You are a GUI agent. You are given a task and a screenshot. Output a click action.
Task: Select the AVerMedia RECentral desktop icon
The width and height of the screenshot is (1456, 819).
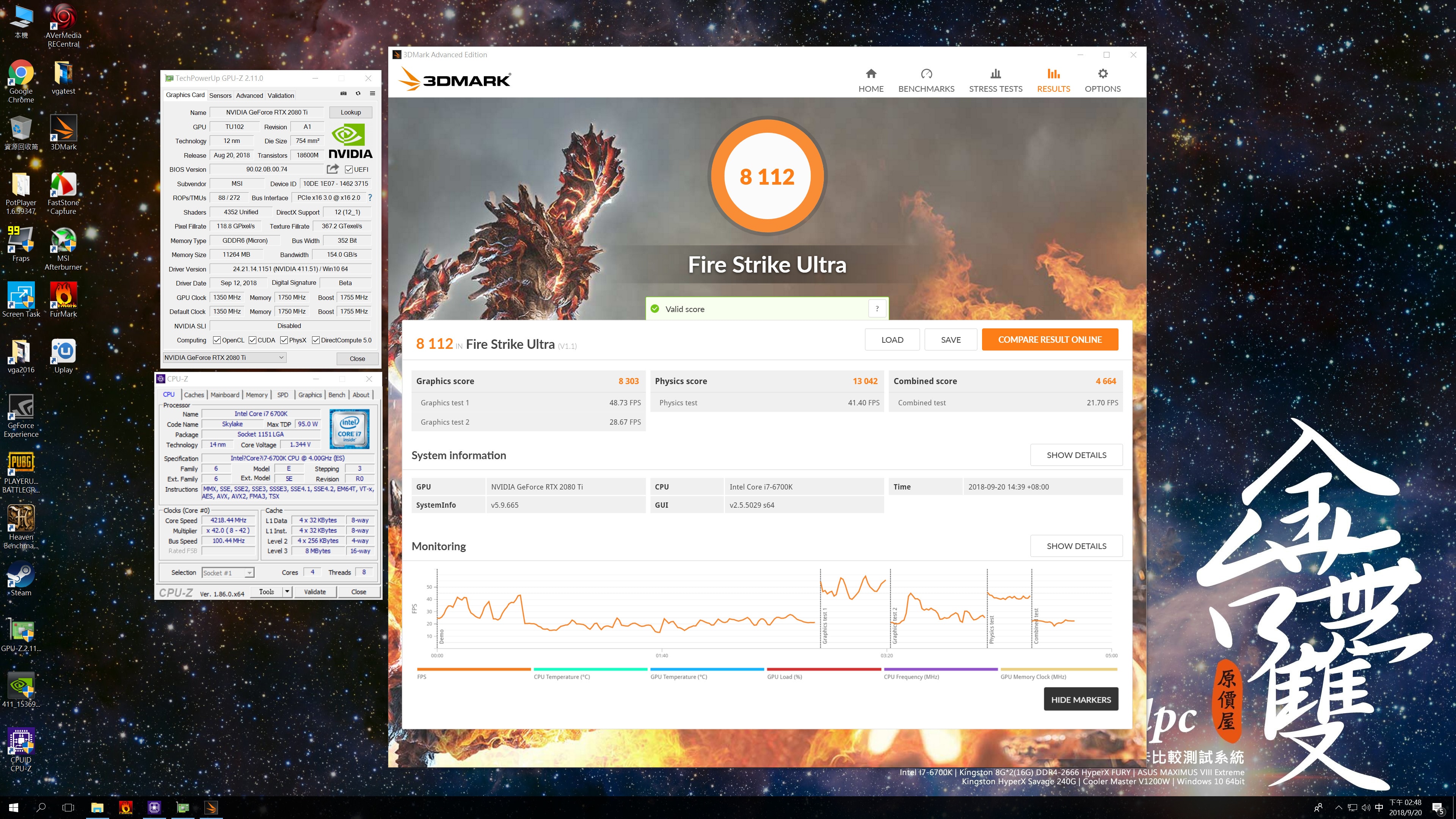pos(63,26)
